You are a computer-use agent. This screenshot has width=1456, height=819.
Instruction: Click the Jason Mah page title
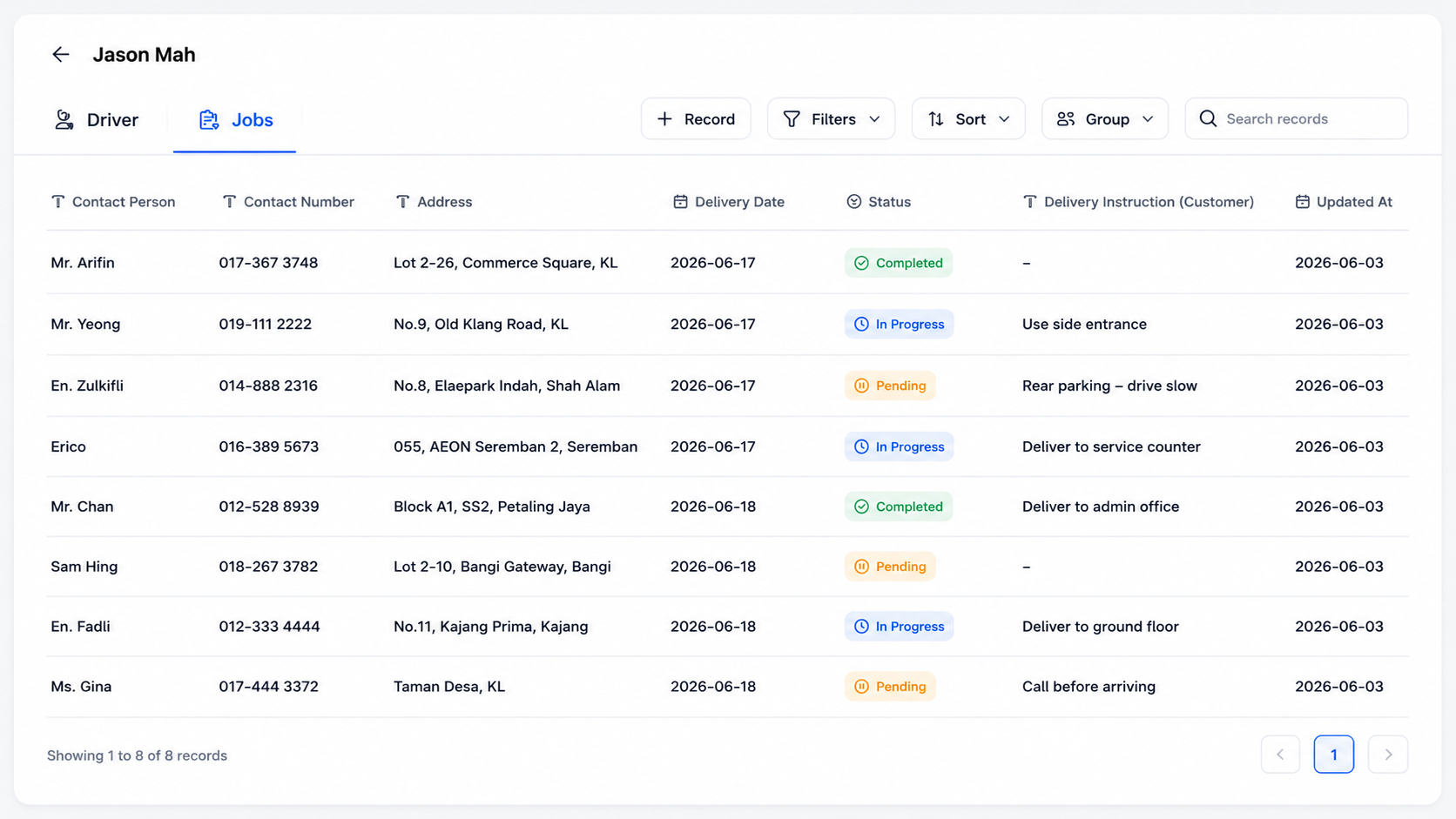click(x=144, y=55)
